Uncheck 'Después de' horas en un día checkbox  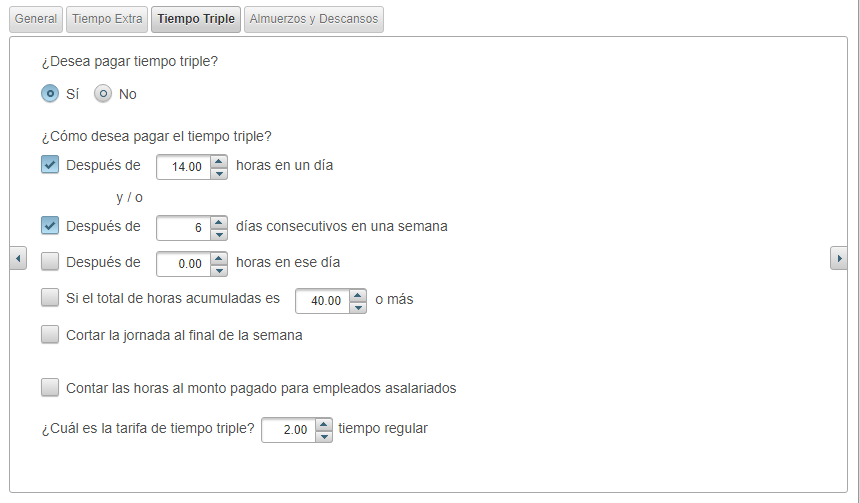50,165
